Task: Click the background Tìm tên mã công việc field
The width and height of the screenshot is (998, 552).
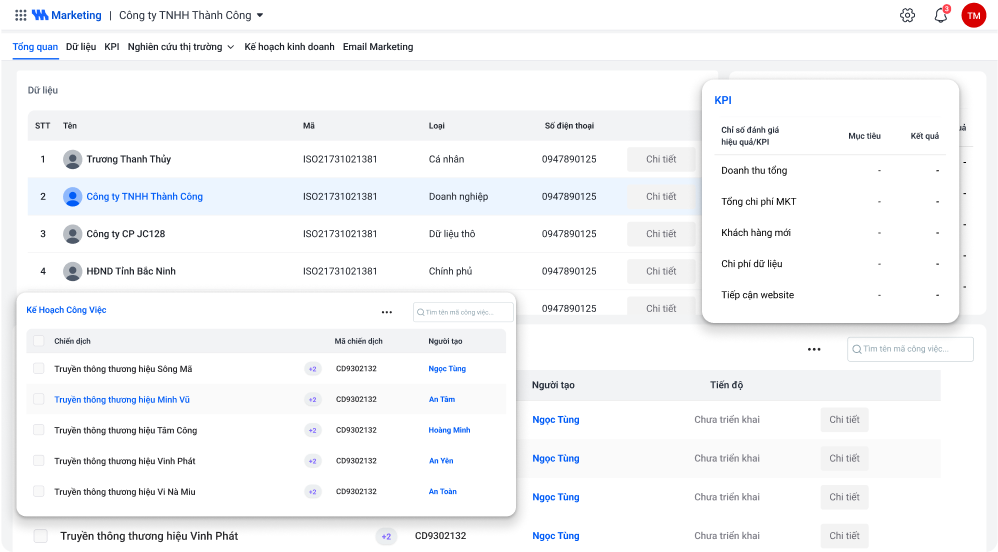Action: coord(910,349)
